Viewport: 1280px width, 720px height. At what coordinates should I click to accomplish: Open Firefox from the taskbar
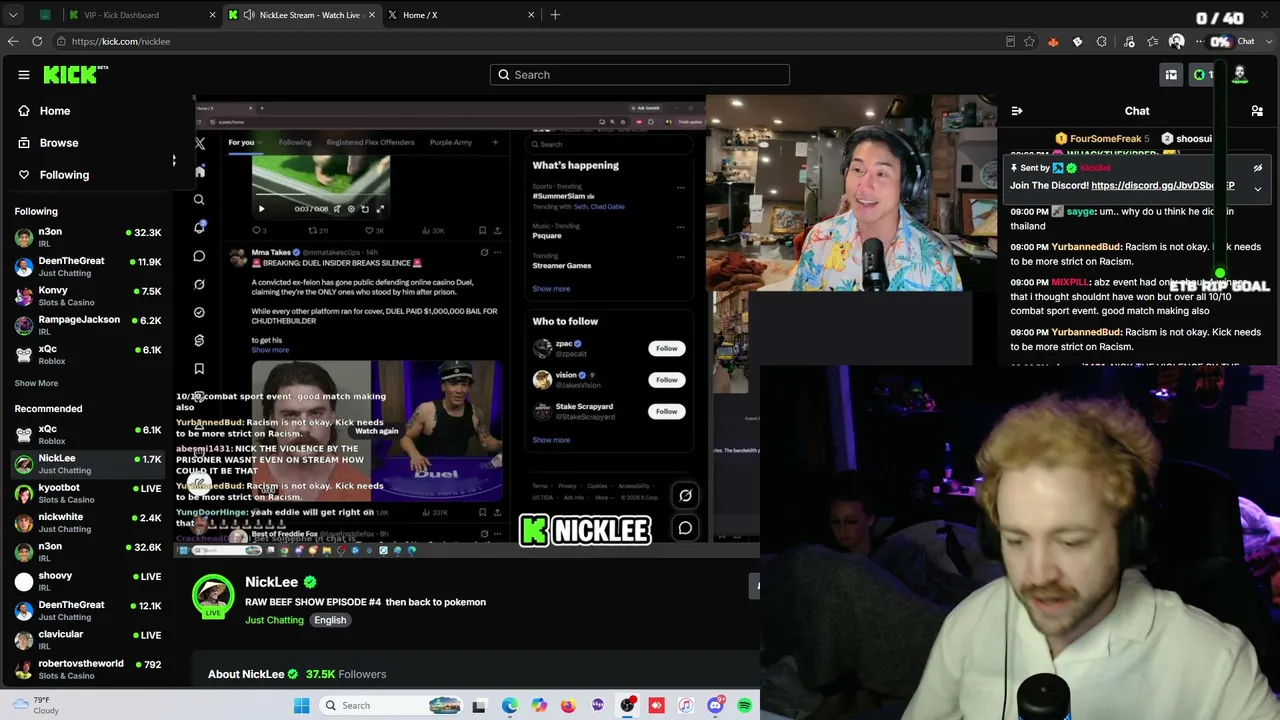pos(568,705)
